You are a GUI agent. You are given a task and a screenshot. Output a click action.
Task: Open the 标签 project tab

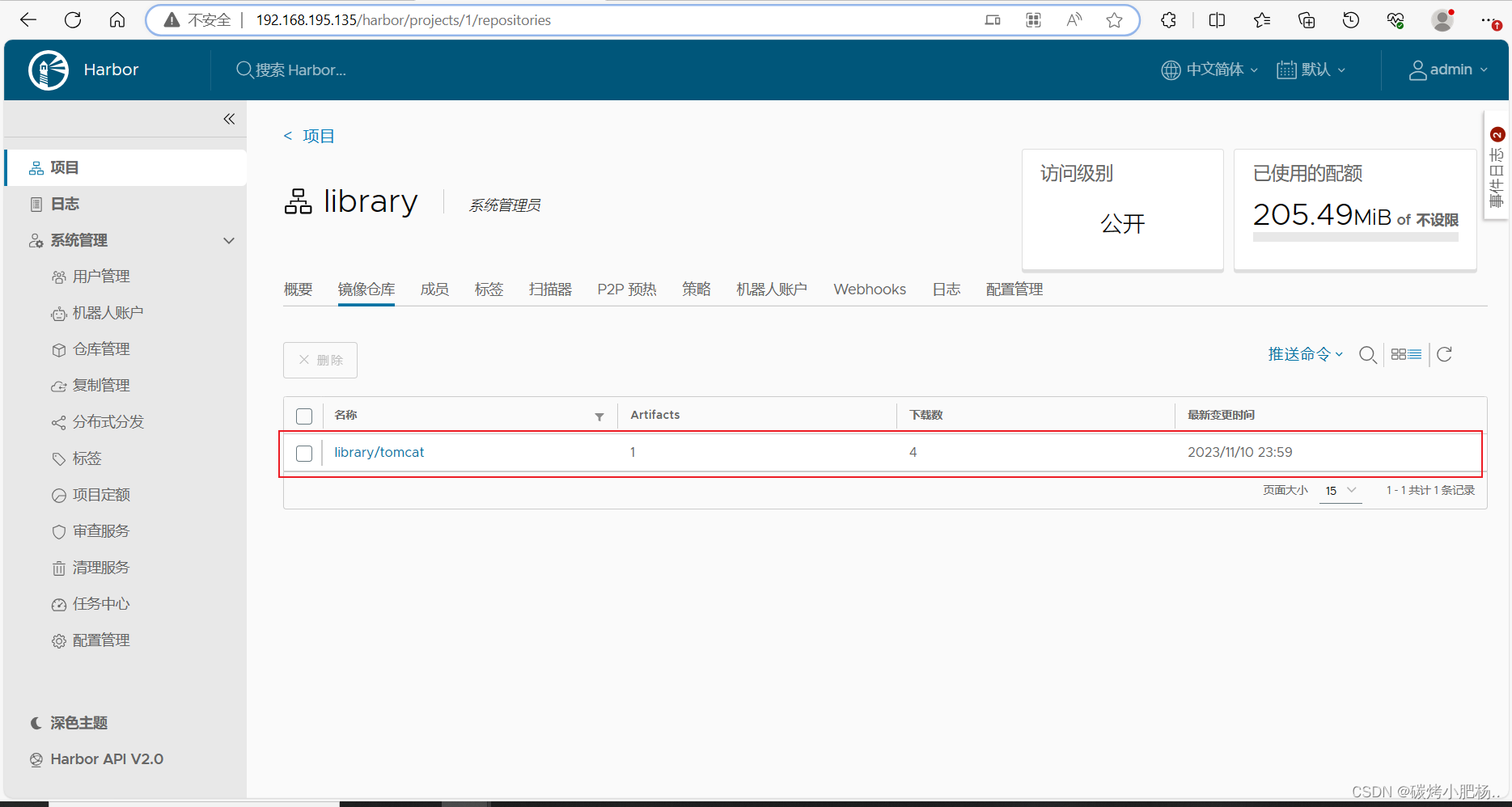coord(489,289)
